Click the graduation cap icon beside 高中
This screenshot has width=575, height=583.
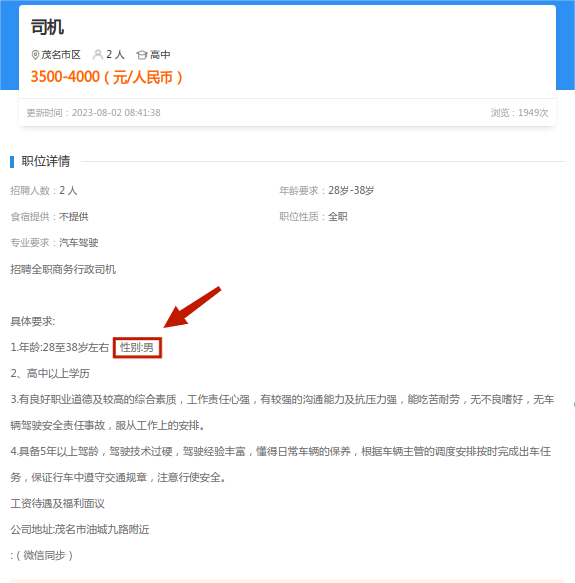point(142,55)
